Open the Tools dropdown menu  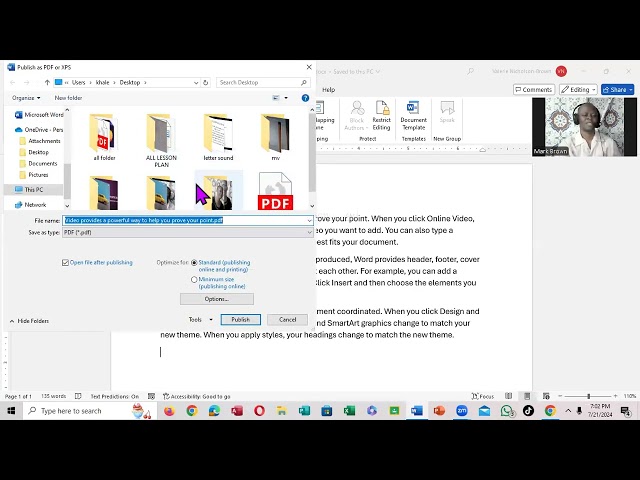tap(200, 320)
